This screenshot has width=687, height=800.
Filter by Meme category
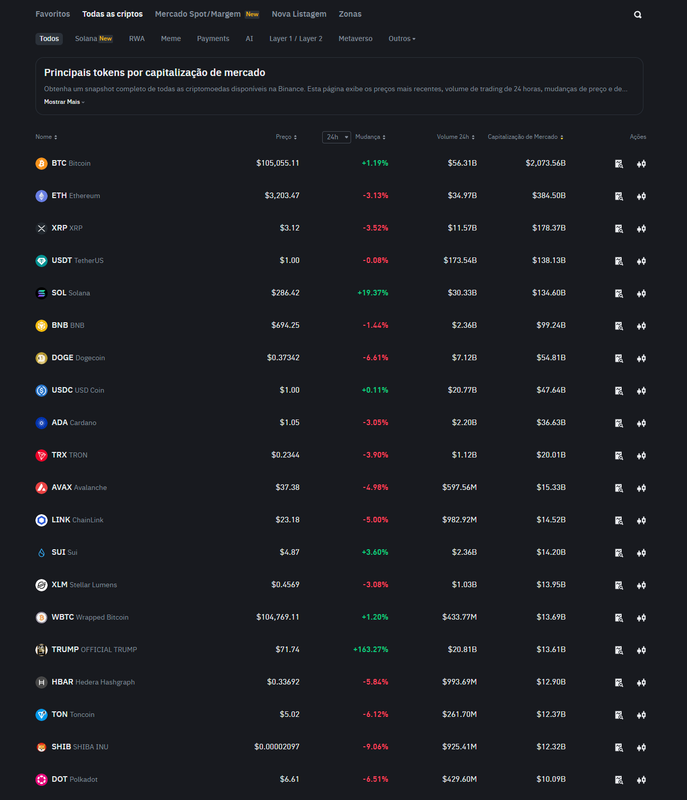click(x=171, y=39)
